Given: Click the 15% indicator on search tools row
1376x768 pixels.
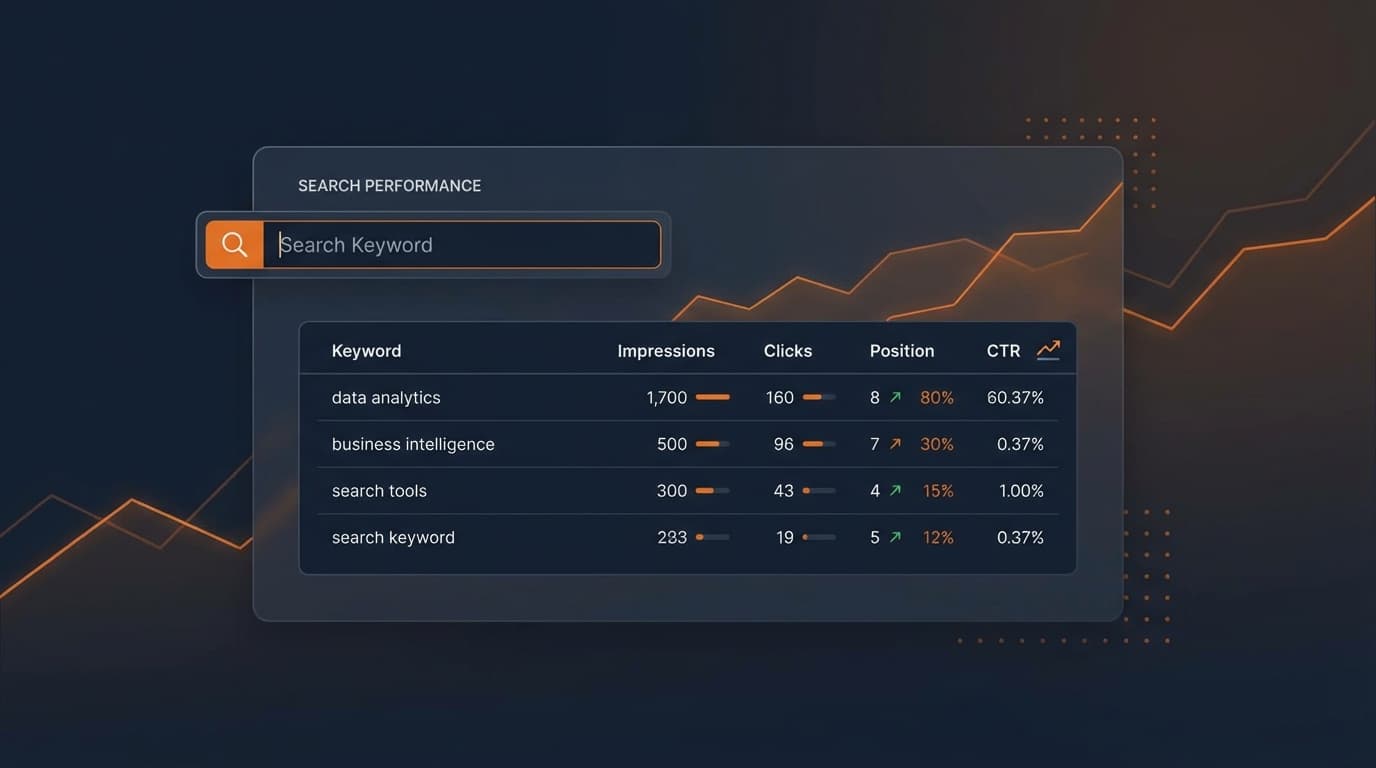Looking at the screenshot, I should tap(937, 490).
